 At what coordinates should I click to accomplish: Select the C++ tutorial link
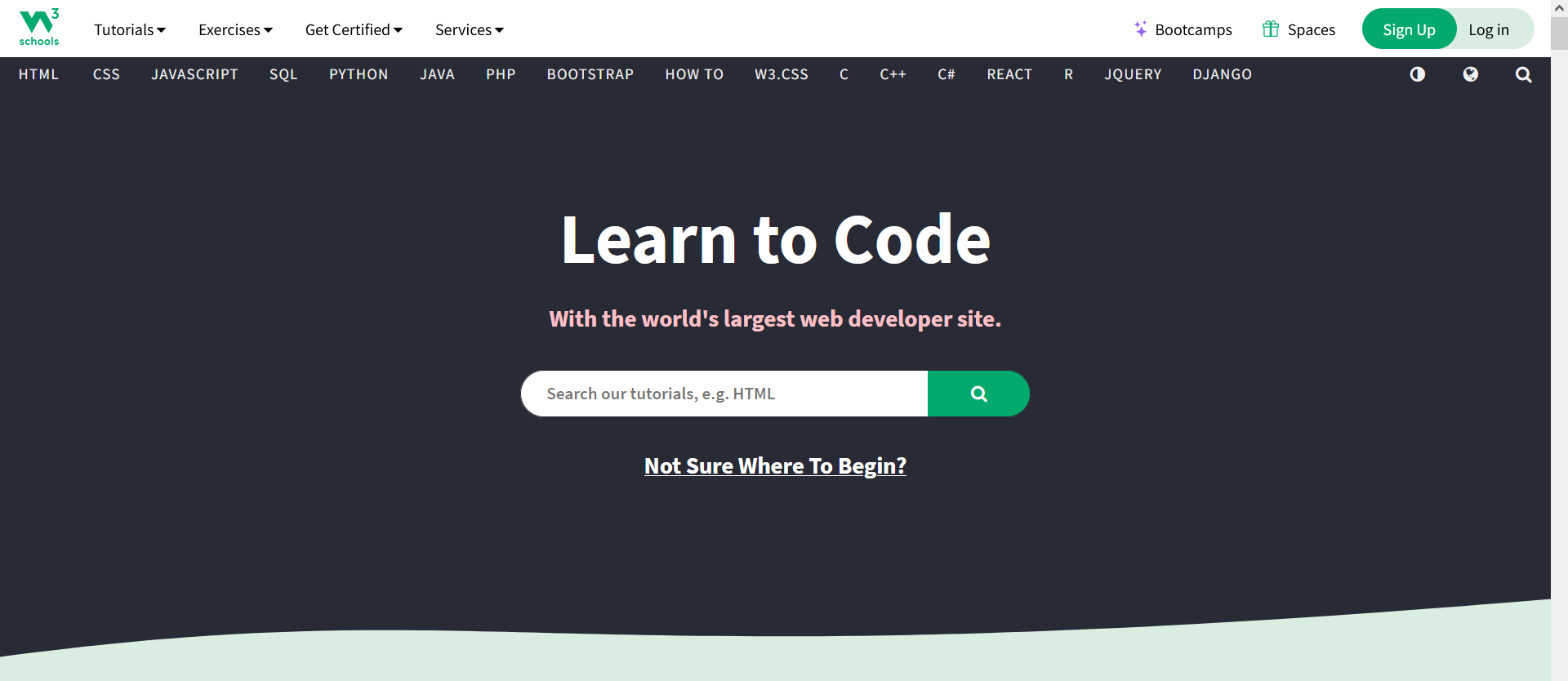click(893, 74)
